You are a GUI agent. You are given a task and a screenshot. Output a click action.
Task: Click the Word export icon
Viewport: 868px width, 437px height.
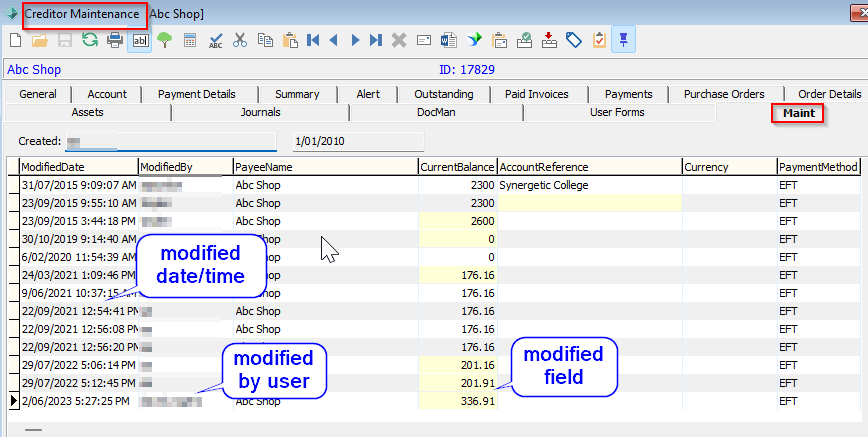click(x=448, y=41)
